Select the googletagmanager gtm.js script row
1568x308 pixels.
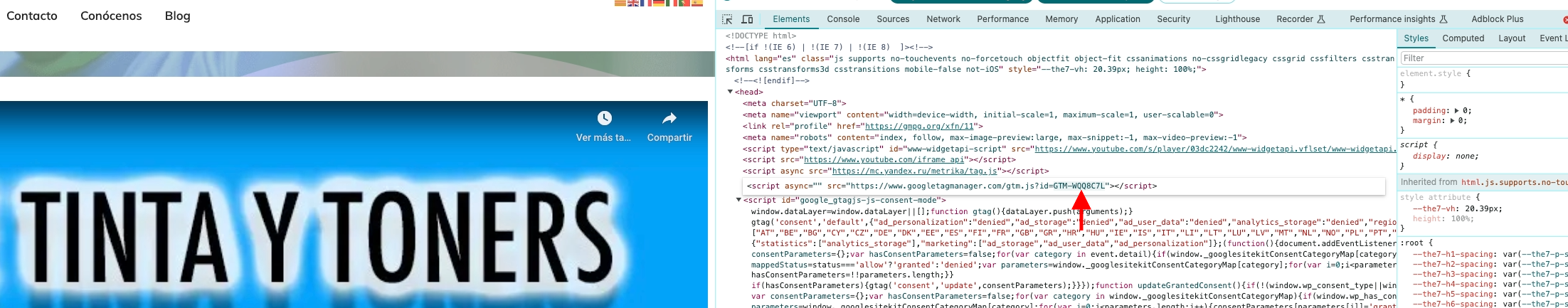pyautogui.click(x=1064, y=186)
